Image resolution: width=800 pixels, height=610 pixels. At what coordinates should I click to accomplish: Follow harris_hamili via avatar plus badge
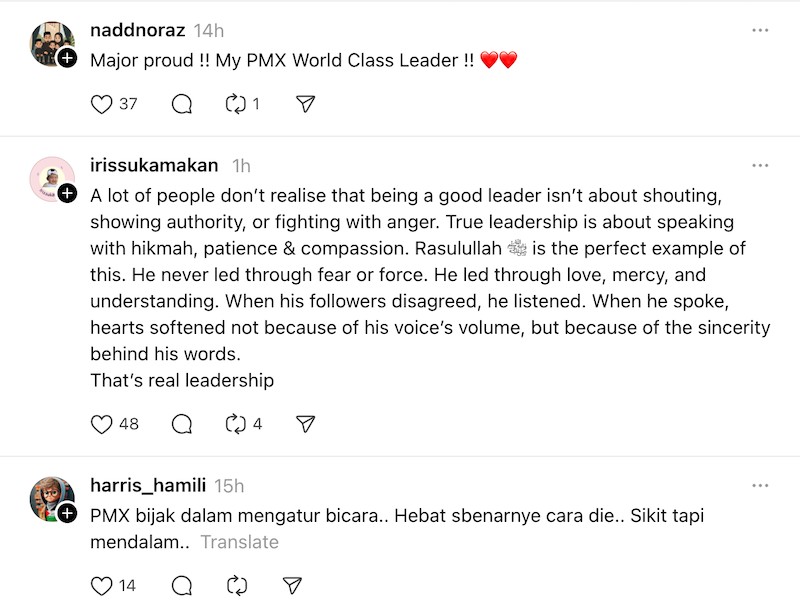[67, 514]
